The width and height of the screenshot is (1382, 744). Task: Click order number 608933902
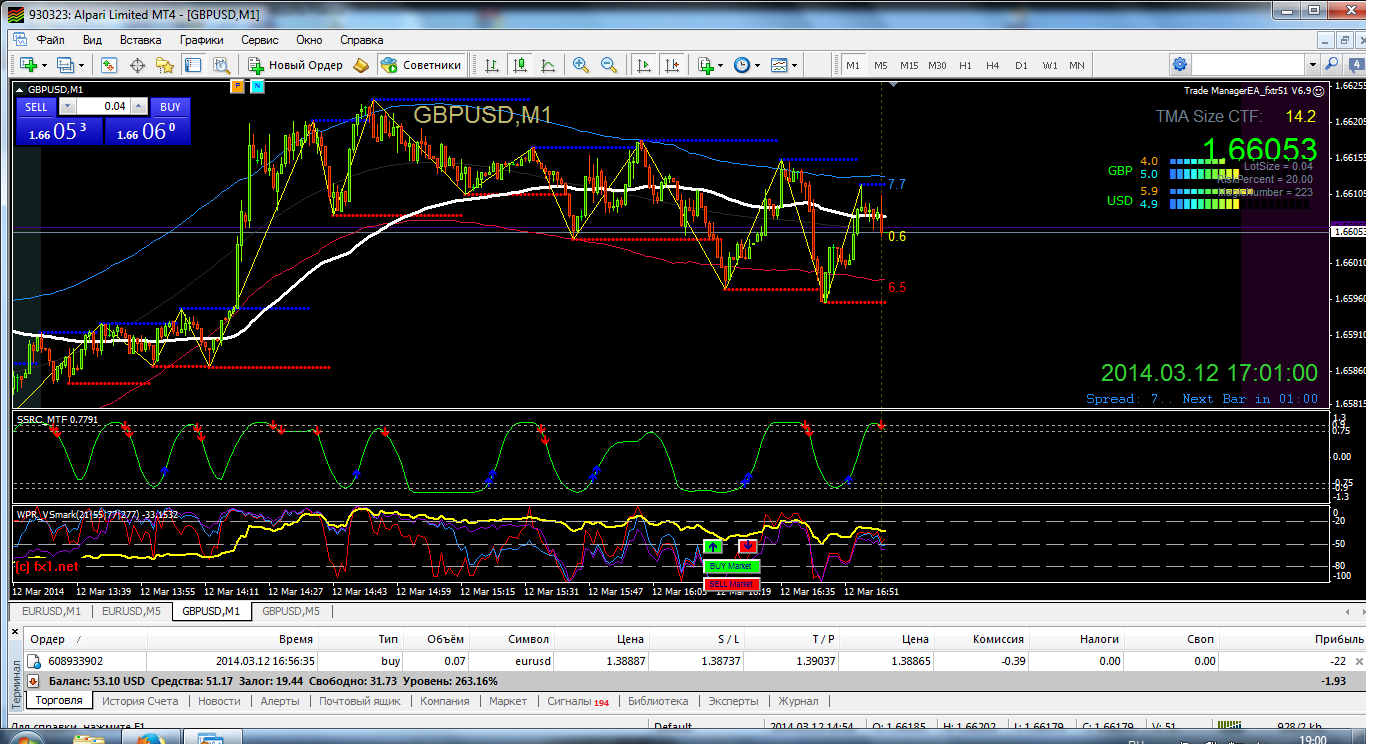click(77, 661)
